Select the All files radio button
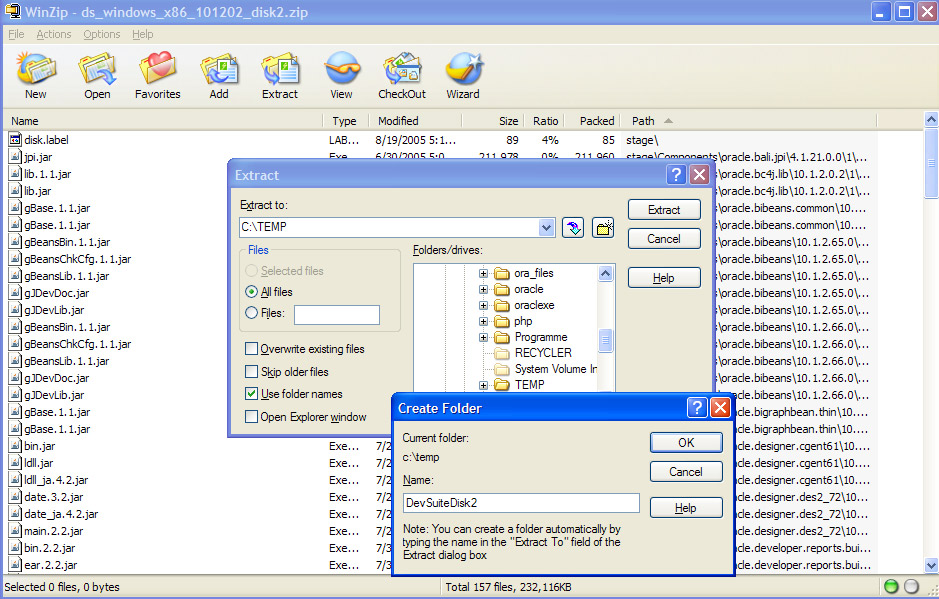The width and height of the screenshot is (939, 599). coord(252,292)
